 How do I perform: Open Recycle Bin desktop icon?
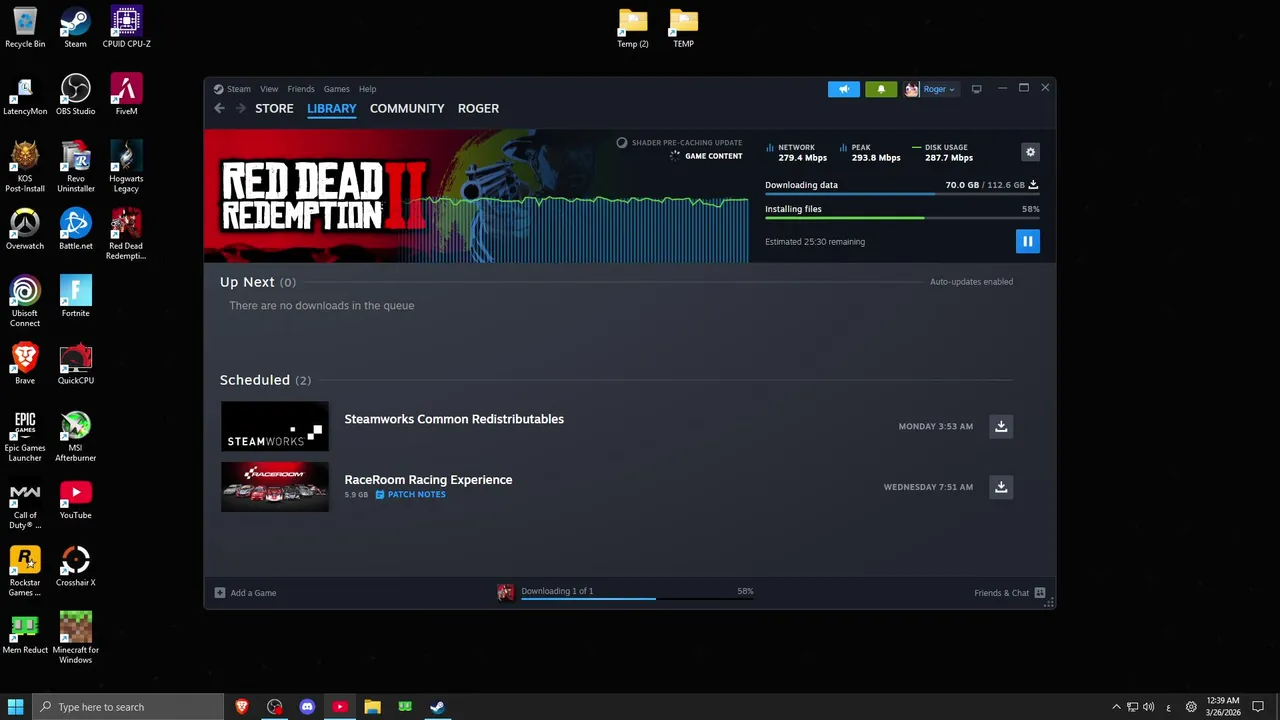coord(25,28)
